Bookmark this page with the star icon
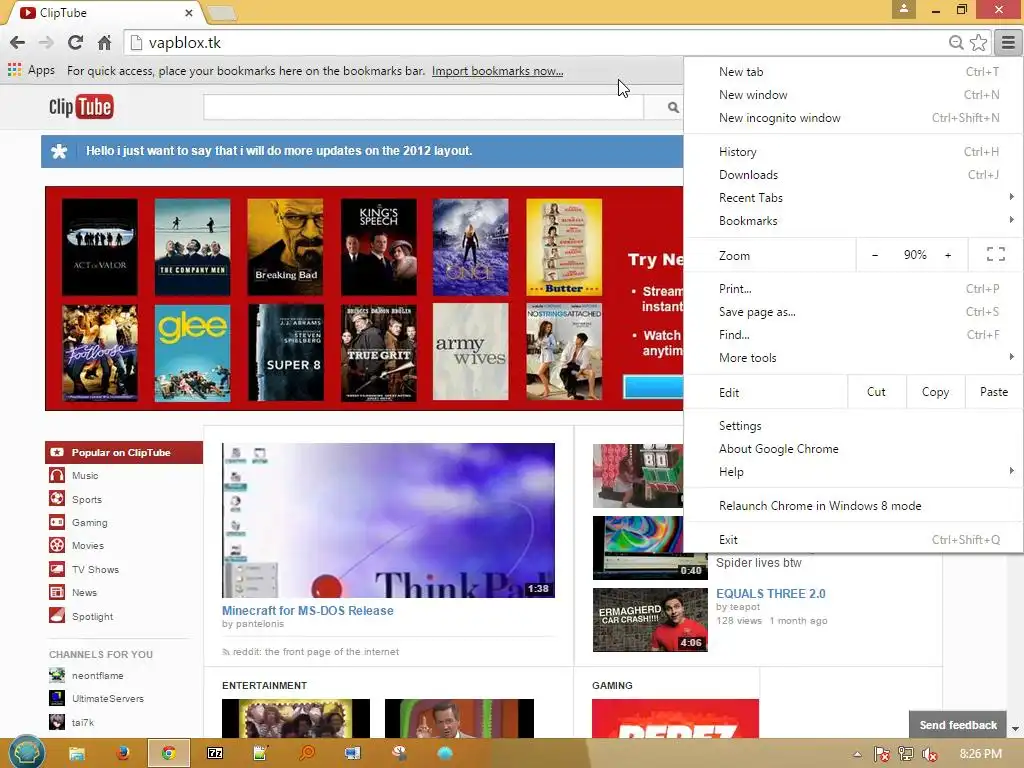This screenshot has height=768, width=1024. pyautogui.click(x=978, y=43)
